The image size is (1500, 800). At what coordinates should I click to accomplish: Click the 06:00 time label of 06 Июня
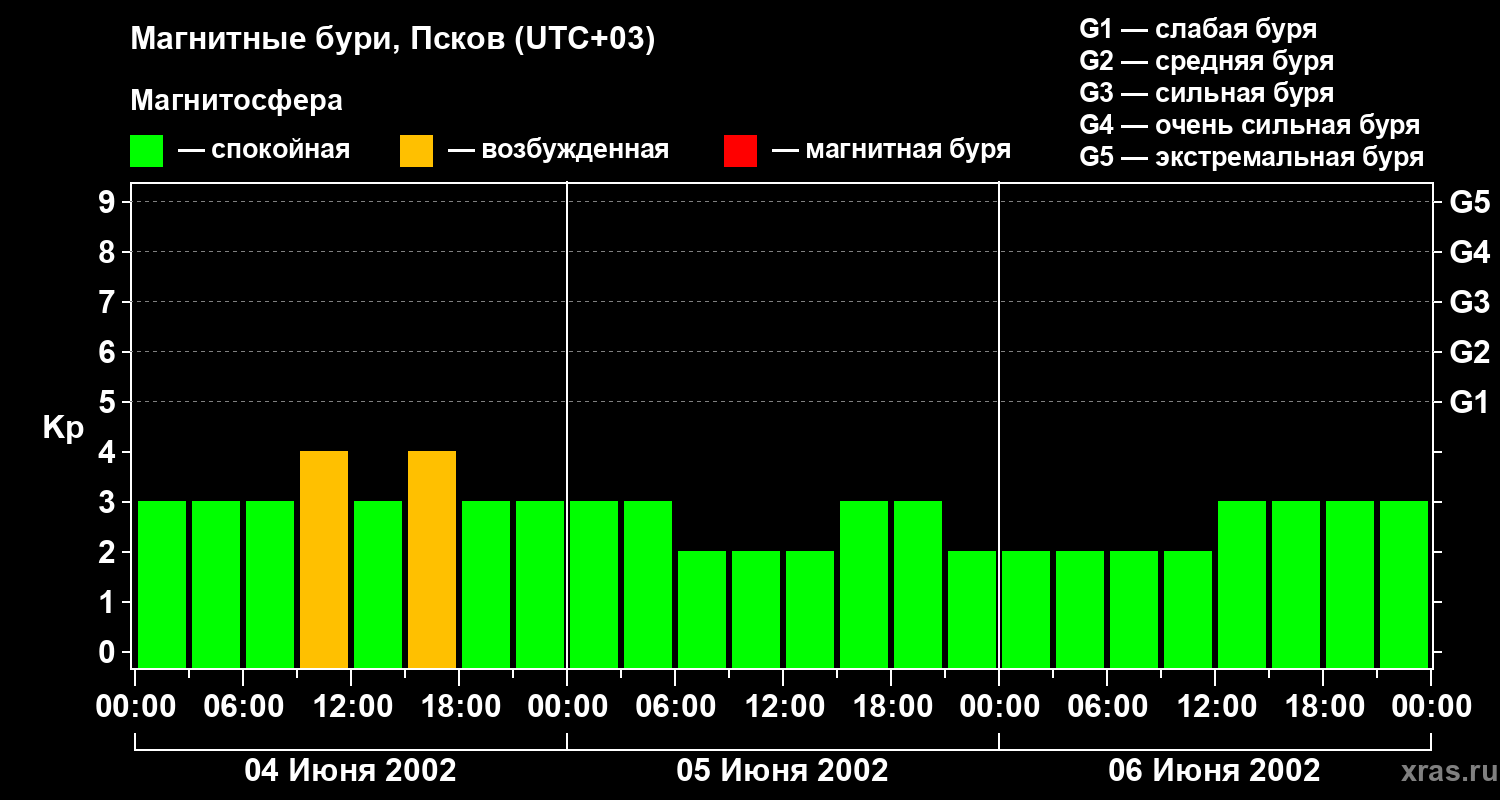1107,707
